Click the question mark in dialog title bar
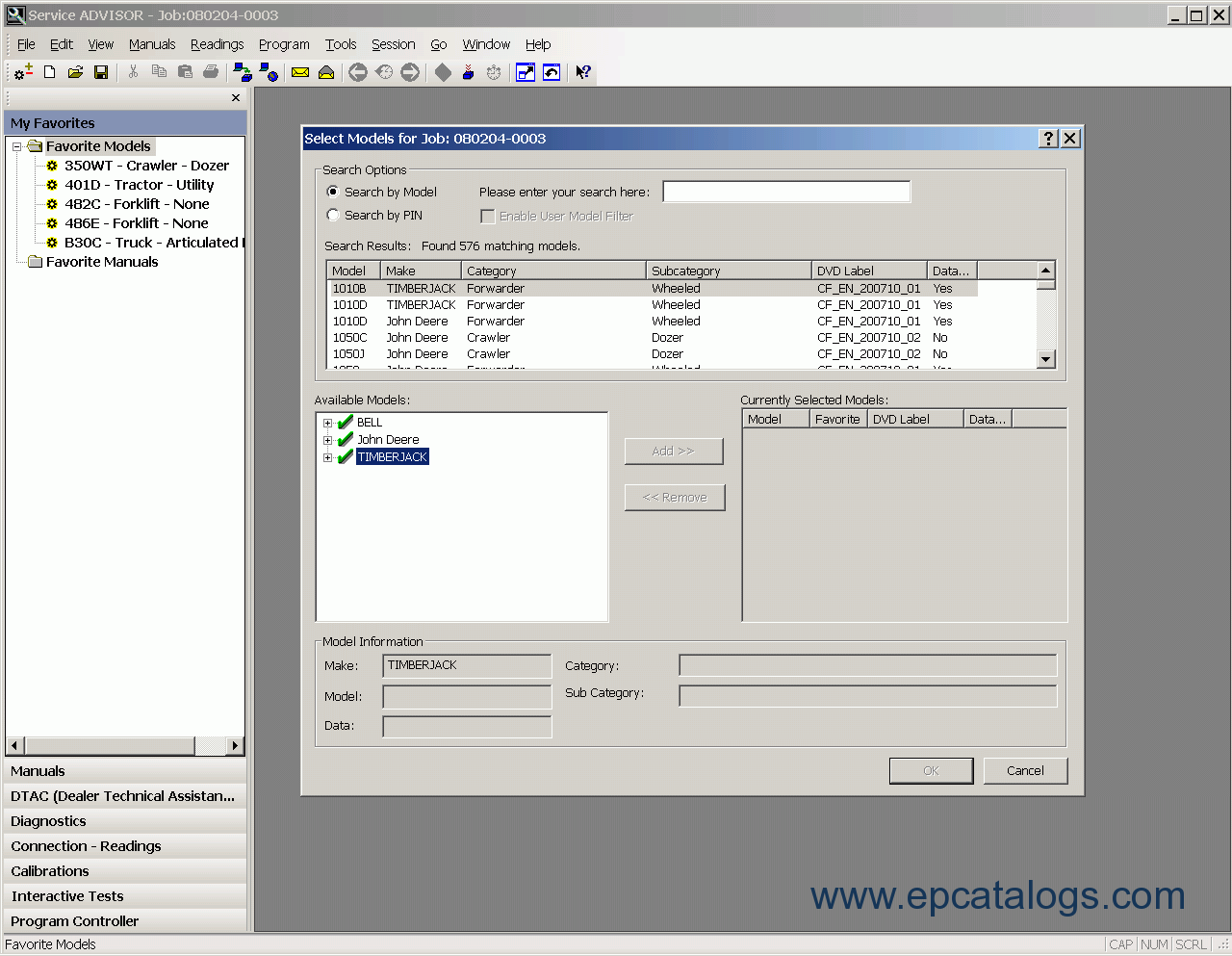The image size is (1232, 956). tap(1049, 139)
